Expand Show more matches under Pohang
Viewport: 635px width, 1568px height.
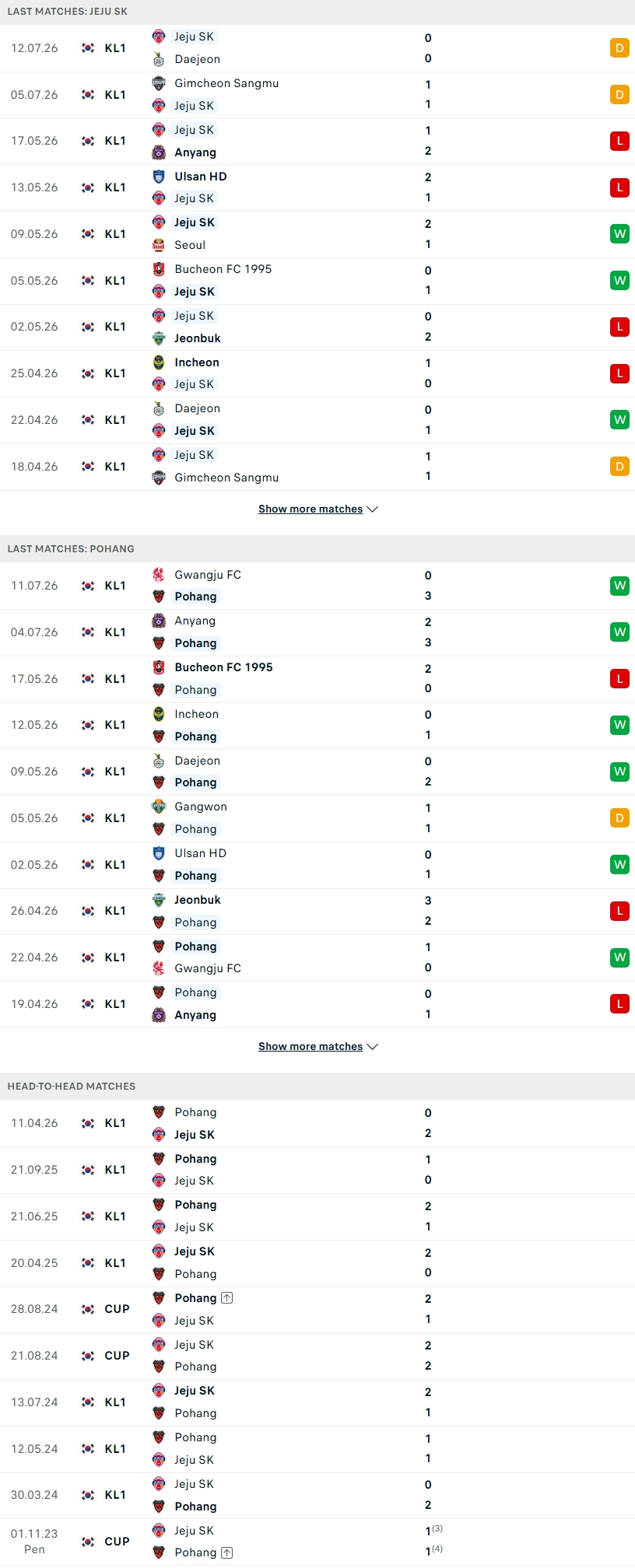click(317, 1047)
